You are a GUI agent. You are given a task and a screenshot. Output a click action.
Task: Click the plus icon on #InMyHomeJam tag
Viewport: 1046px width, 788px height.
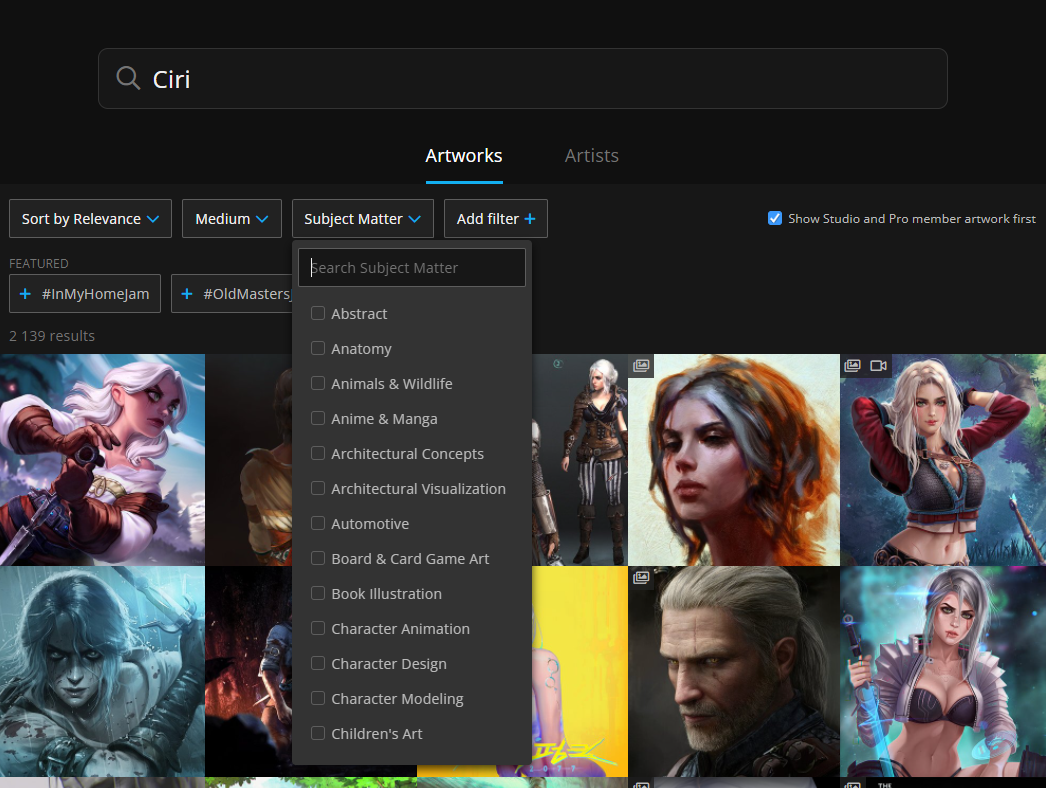[25, 294]
